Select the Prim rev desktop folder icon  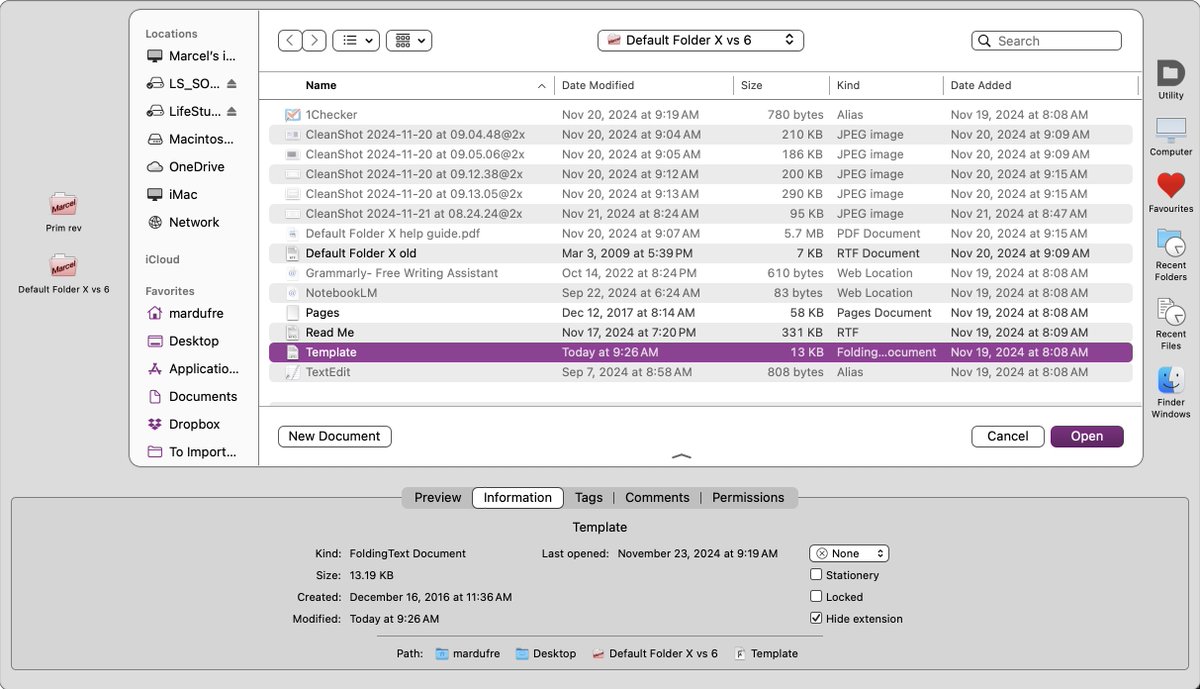point(63,204)
